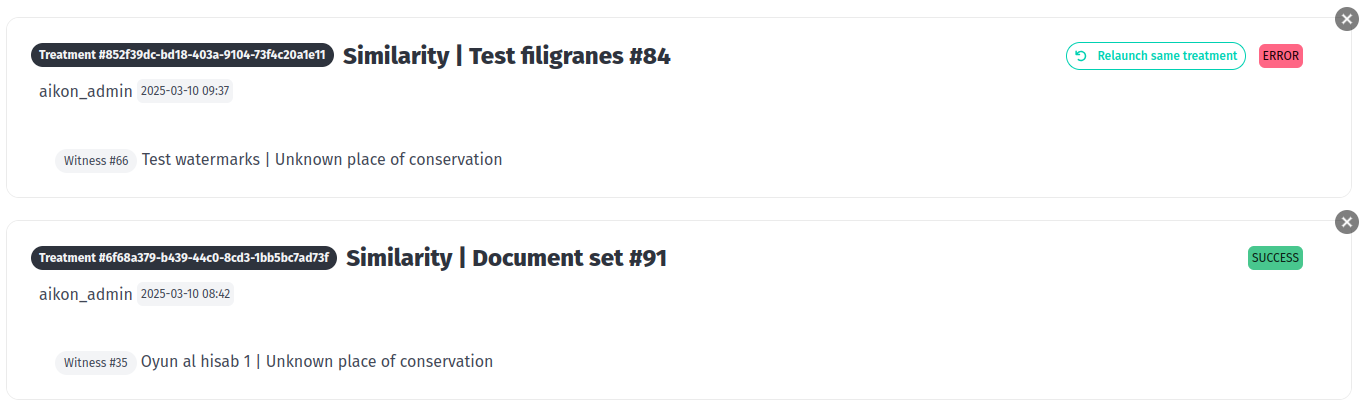Screen dimensions: 1368x410
Task: Click the green SUCCESS status tag
Action: 1275,258
